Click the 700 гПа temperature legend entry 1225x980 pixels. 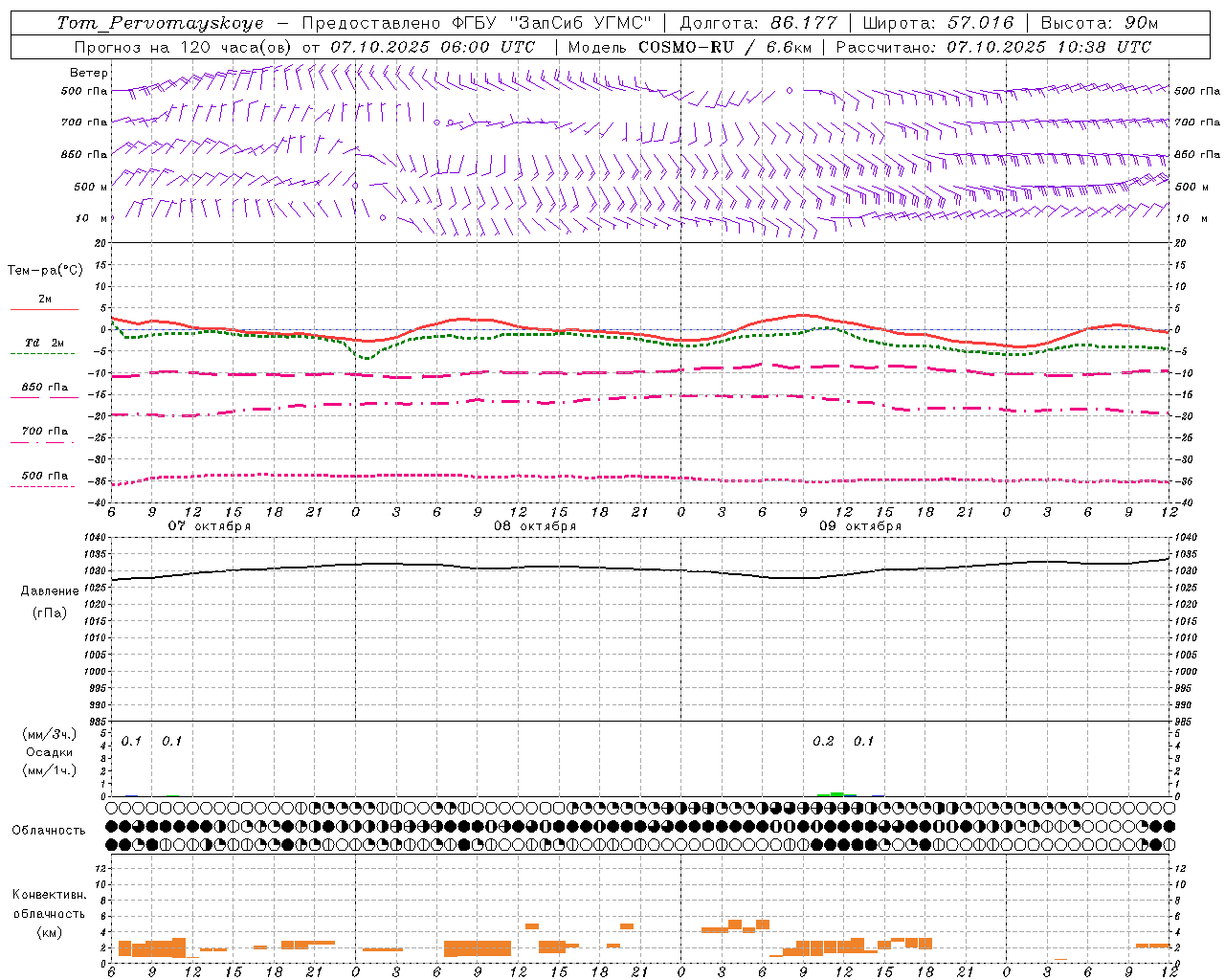tap(45, 432)
